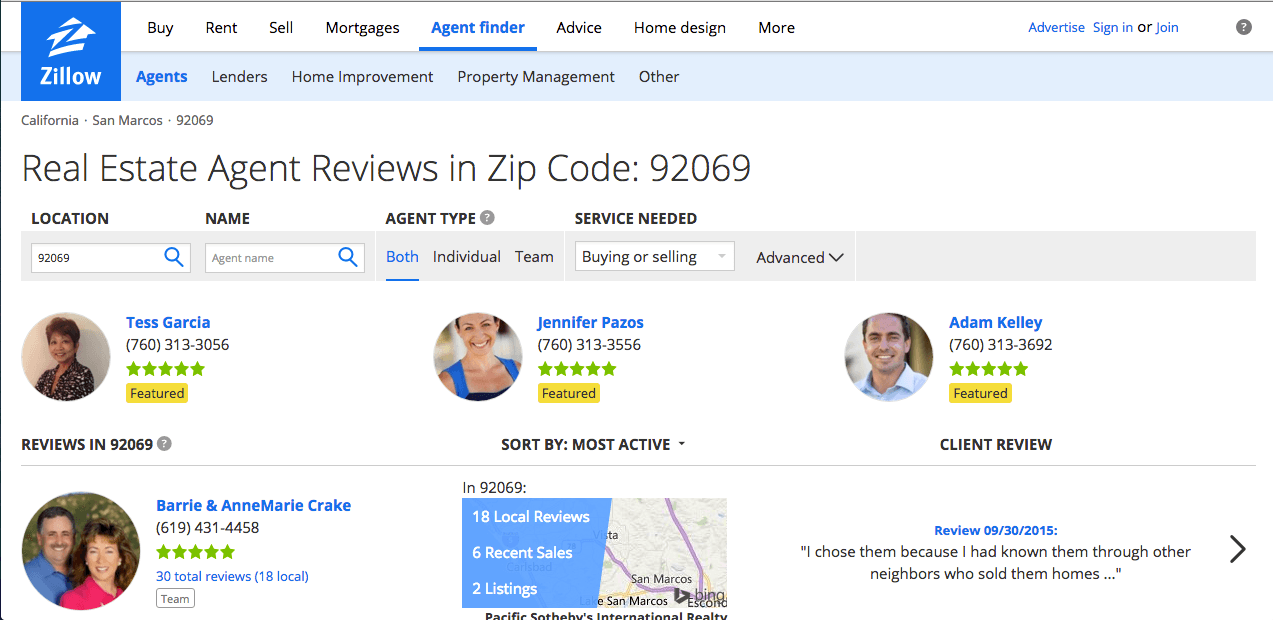Open the help question mark icon
This screenshot has width=1273, height=620.
1244,27
